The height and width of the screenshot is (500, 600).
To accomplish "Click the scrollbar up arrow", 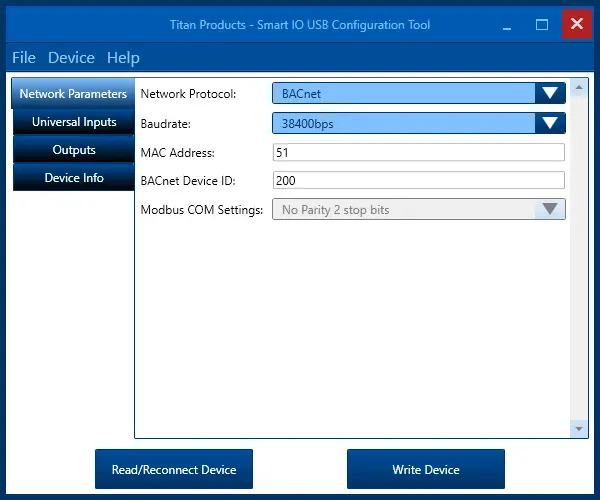I will [x=578, y=88].
